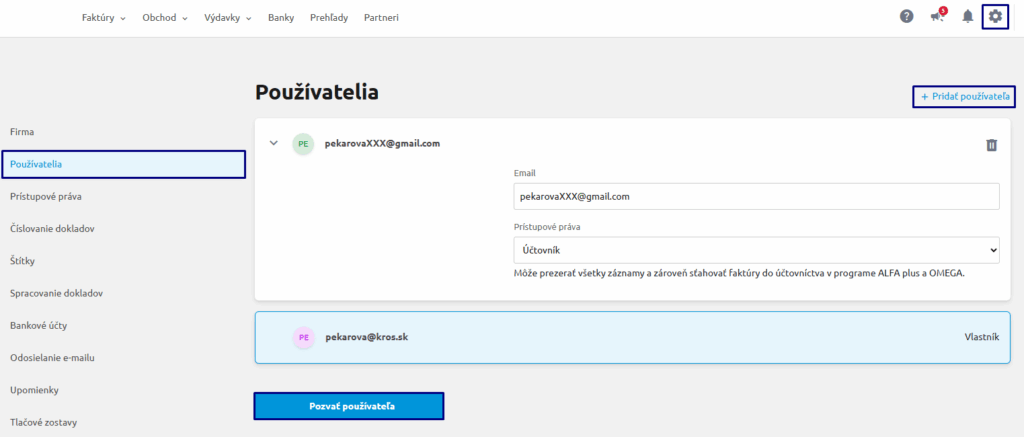Delete user pekarovaXXX@gmail.com with trash icon
The height and width of the screenshot is (437, 1024).
[991, 145]
